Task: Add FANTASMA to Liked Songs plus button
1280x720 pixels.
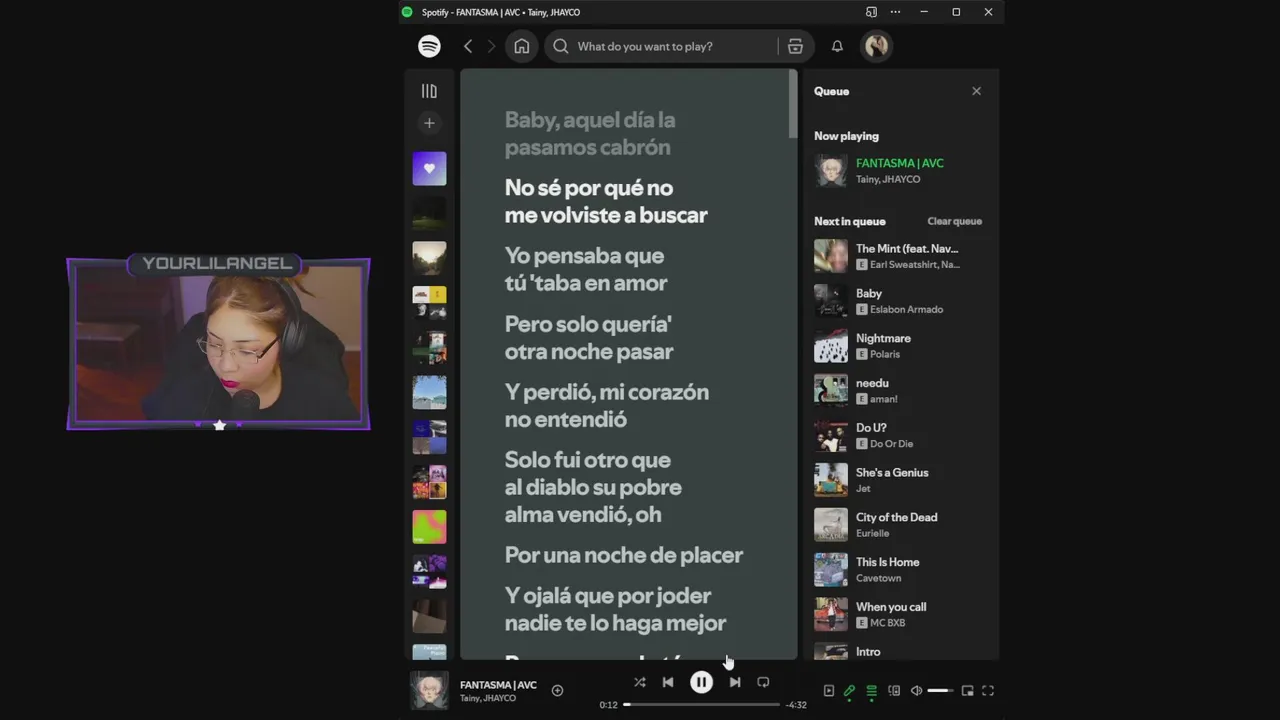Action: click(558, 690)
